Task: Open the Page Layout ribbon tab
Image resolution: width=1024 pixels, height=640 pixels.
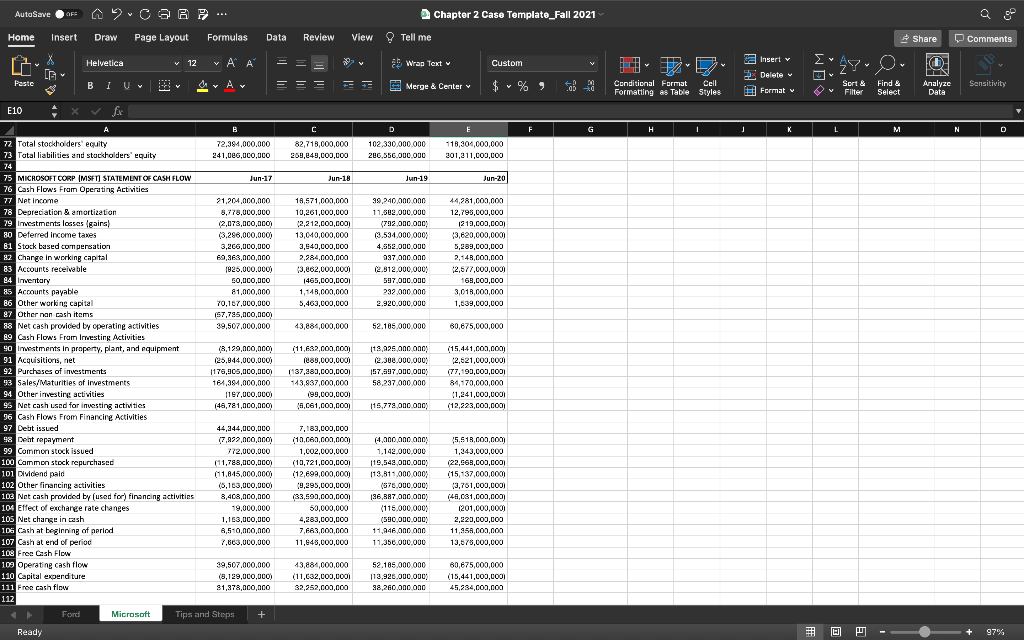Action: [x=161, y=38]
